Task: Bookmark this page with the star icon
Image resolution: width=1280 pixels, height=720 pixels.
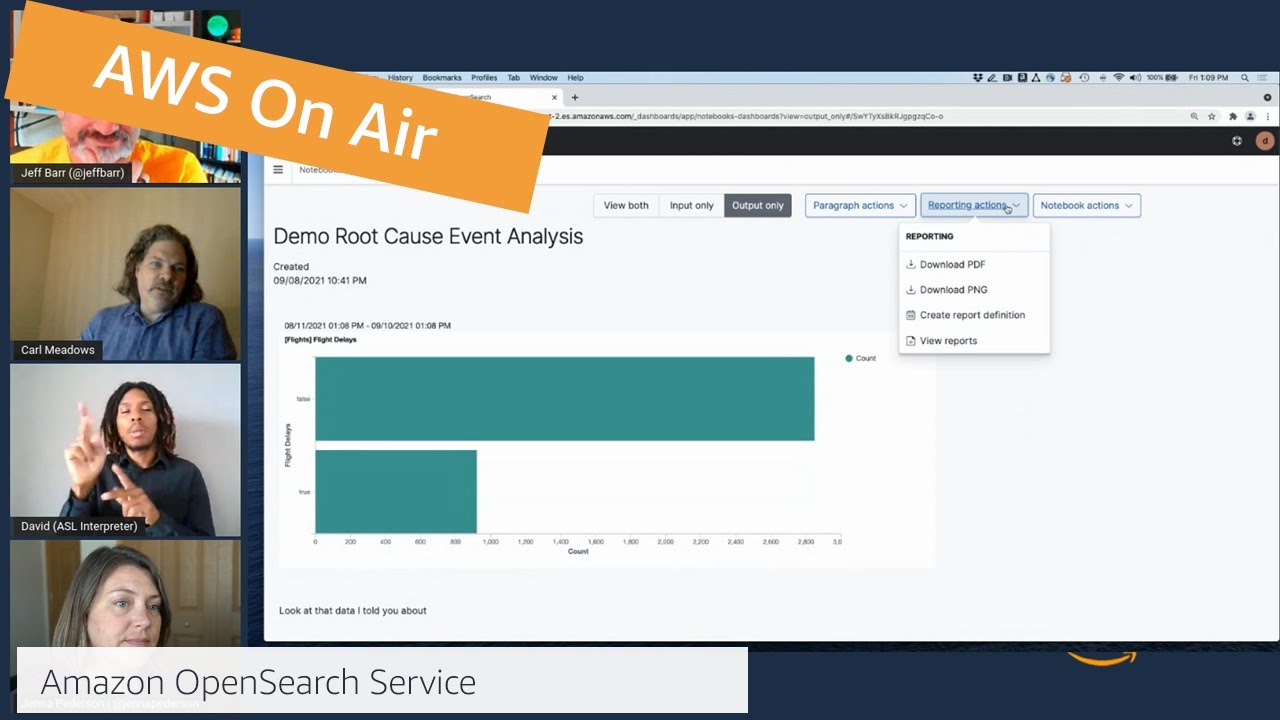Action: (x=1212, y=116)
